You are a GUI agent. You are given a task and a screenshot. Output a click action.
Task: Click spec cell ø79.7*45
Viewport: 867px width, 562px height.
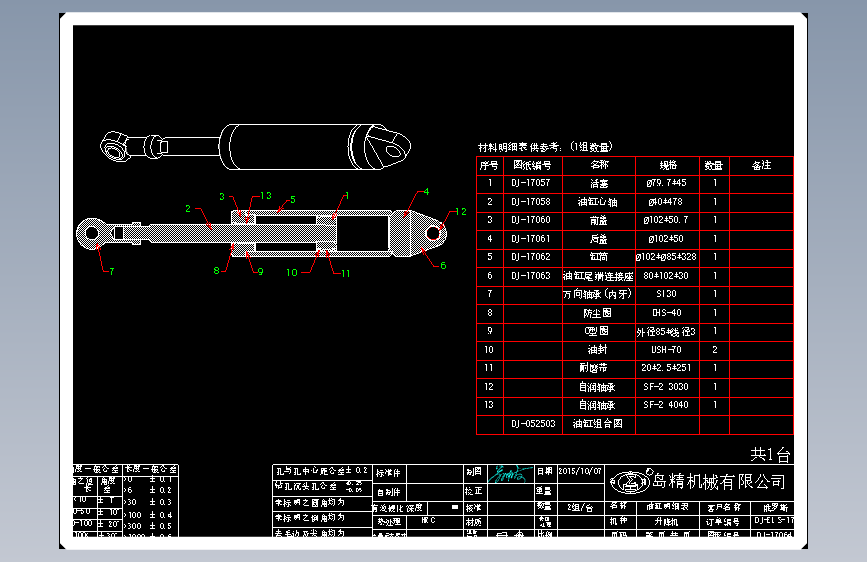pyautogui.click(x=666, y=183)
